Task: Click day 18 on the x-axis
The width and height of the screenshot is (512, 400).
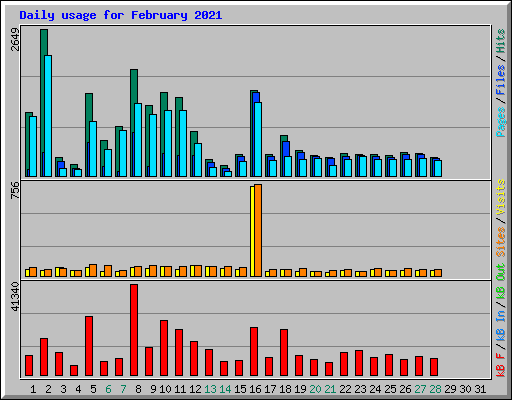Action: [285, 389]
